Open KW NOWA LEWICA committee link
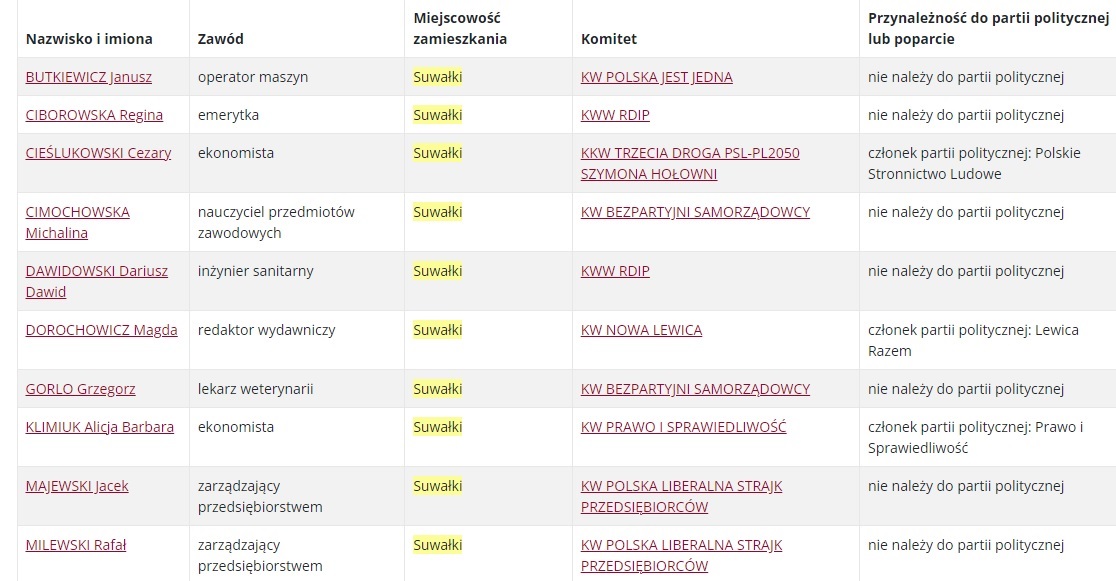The image size is (1116, 581). pos(641,330)
